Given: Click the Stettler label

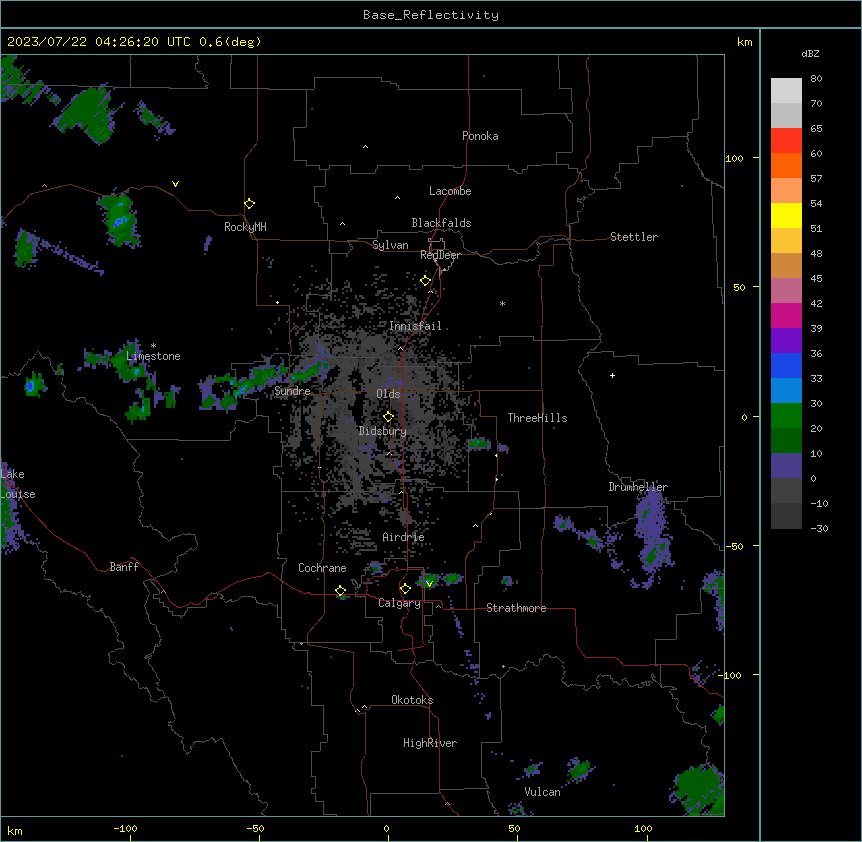Looking at the screenshot, I should click(x=634, y=237).
